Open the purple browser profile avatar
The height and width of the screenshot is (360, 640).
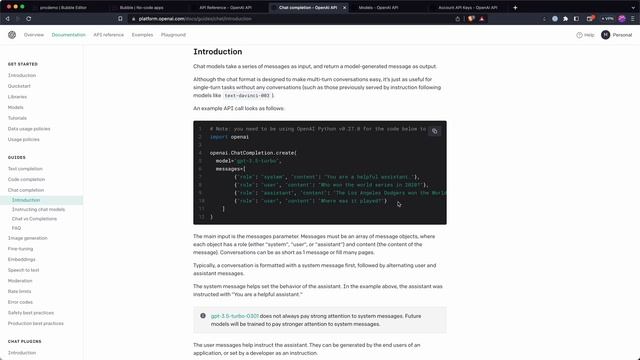622,19
